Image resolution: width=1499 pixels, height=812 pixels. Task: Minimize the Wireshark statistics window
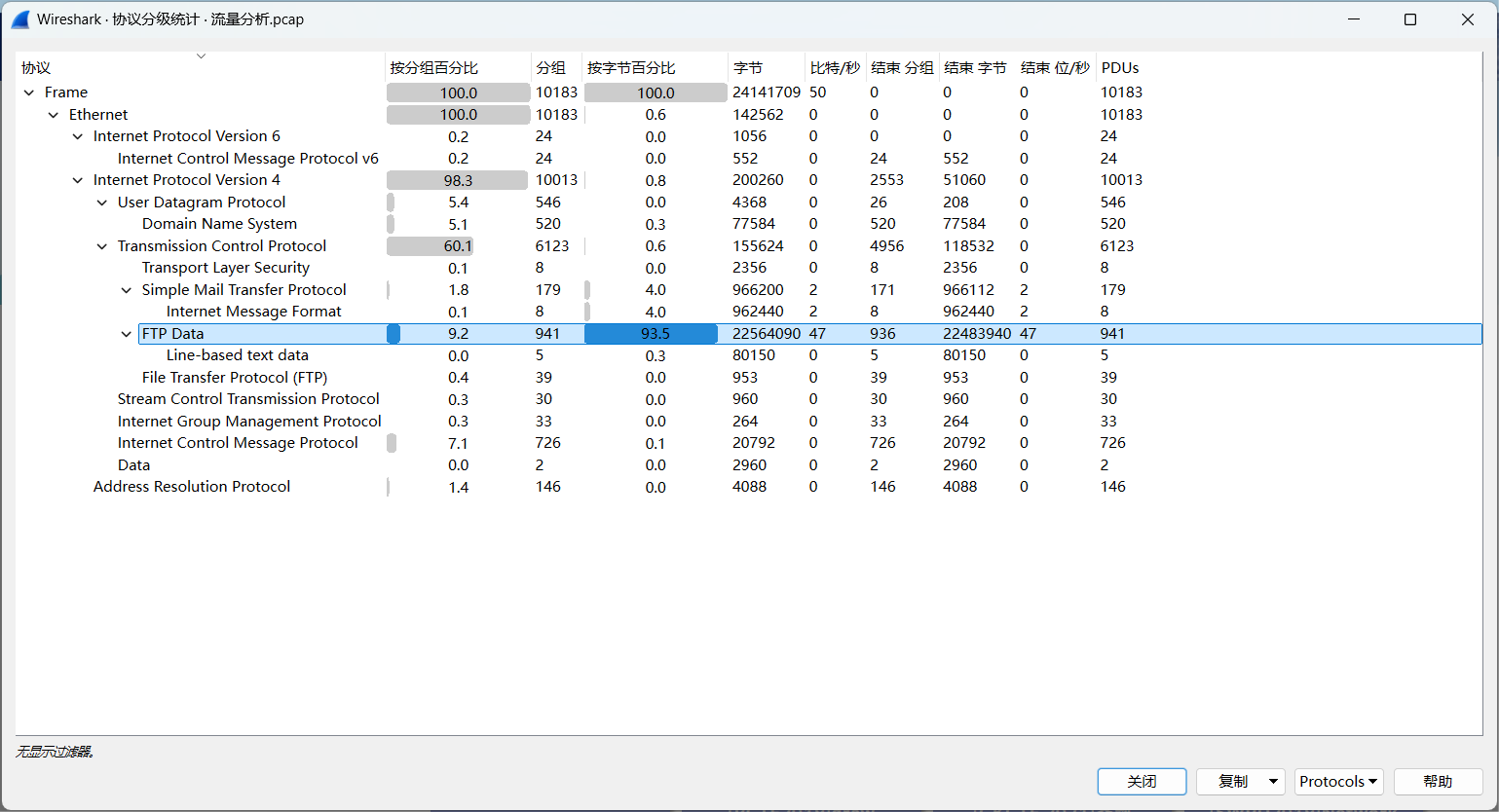point(1354,19)
